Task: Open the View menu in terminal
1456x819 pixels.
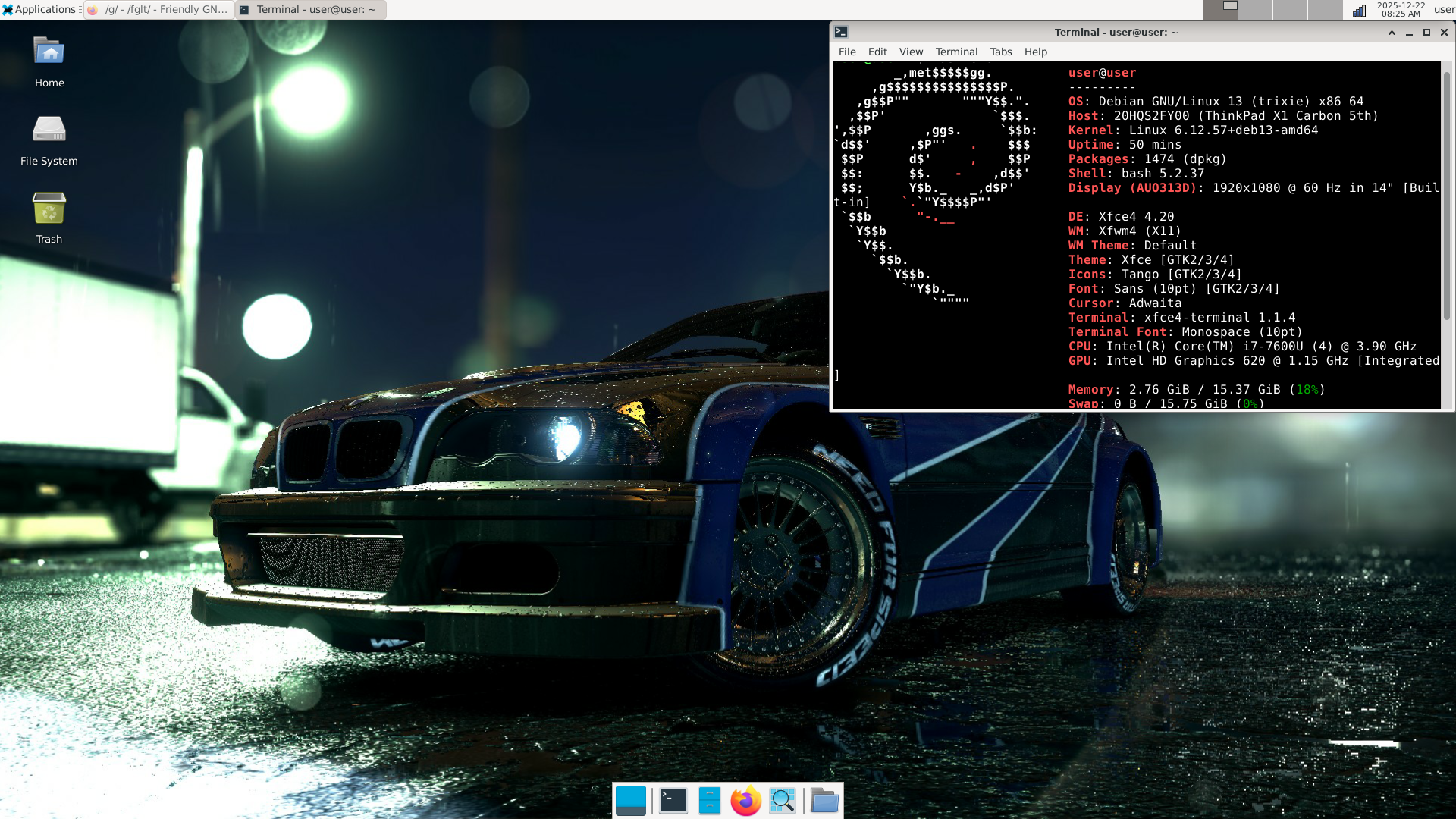Action: (911, 52)
